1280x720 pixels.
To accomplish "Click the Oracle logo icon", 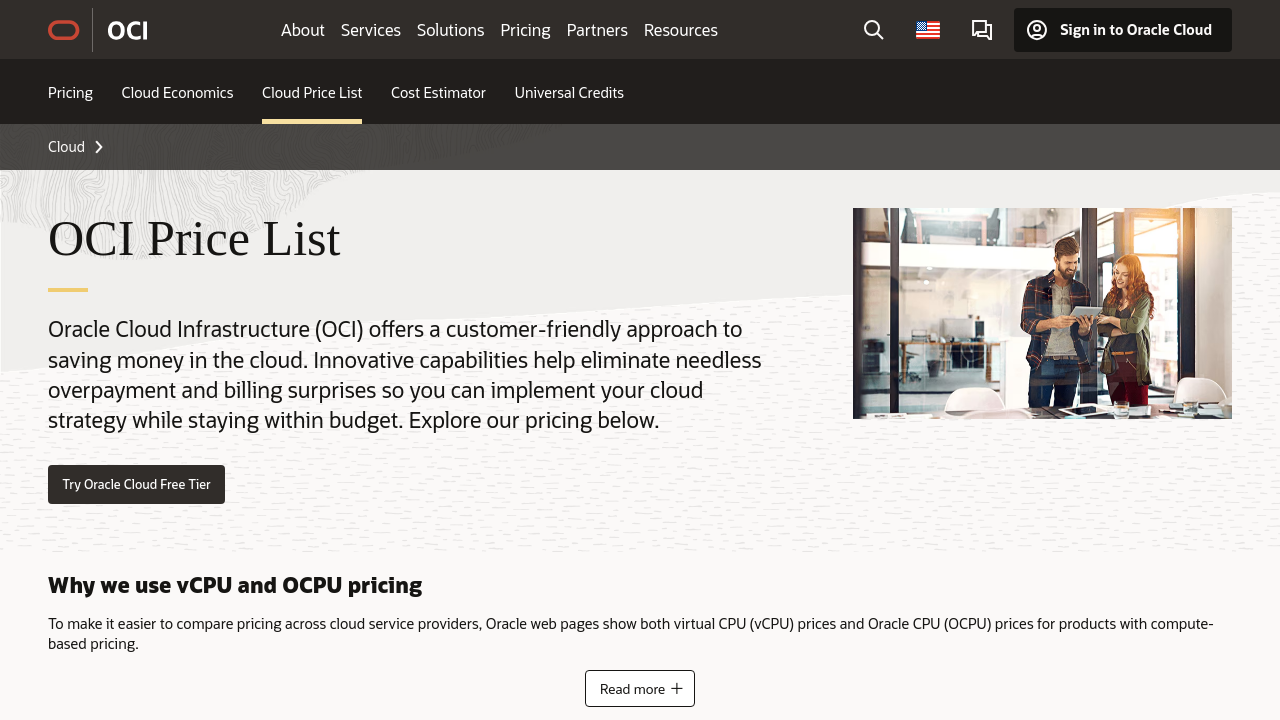I will click(x=64, y=30).
